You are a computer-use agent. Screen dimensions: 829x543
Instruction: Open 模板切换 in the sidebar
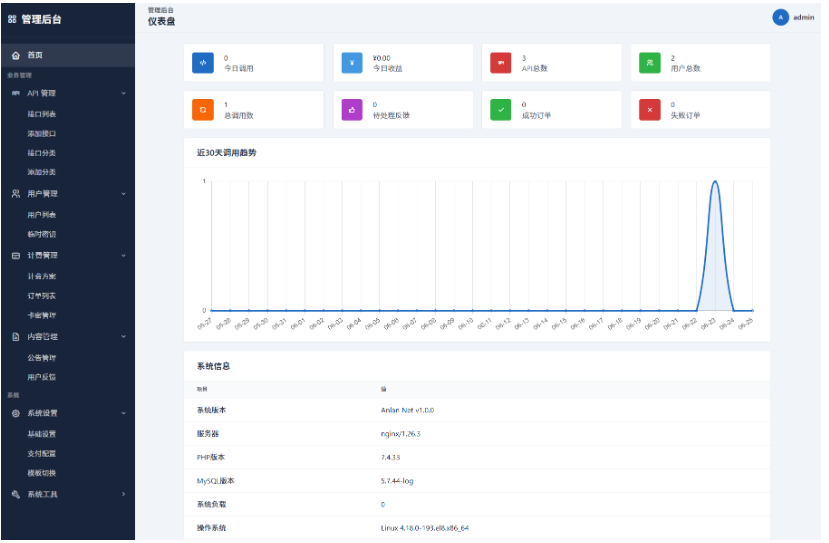42,474
